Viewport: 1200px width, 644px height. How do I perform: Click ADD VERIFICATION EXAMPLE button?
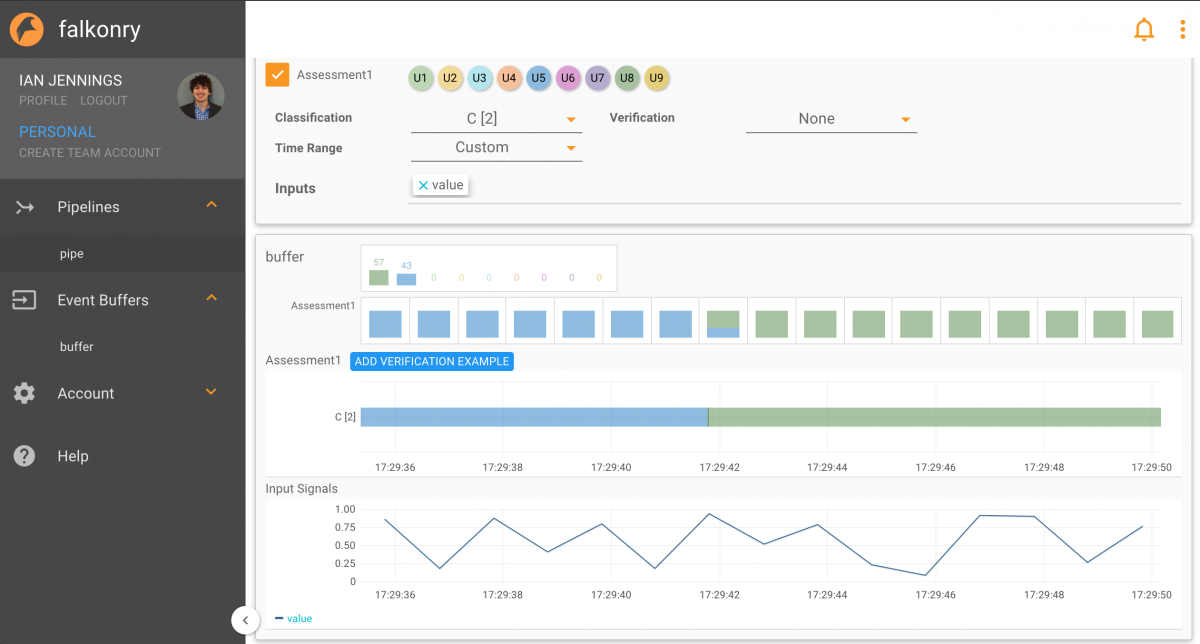pos(432,361)
